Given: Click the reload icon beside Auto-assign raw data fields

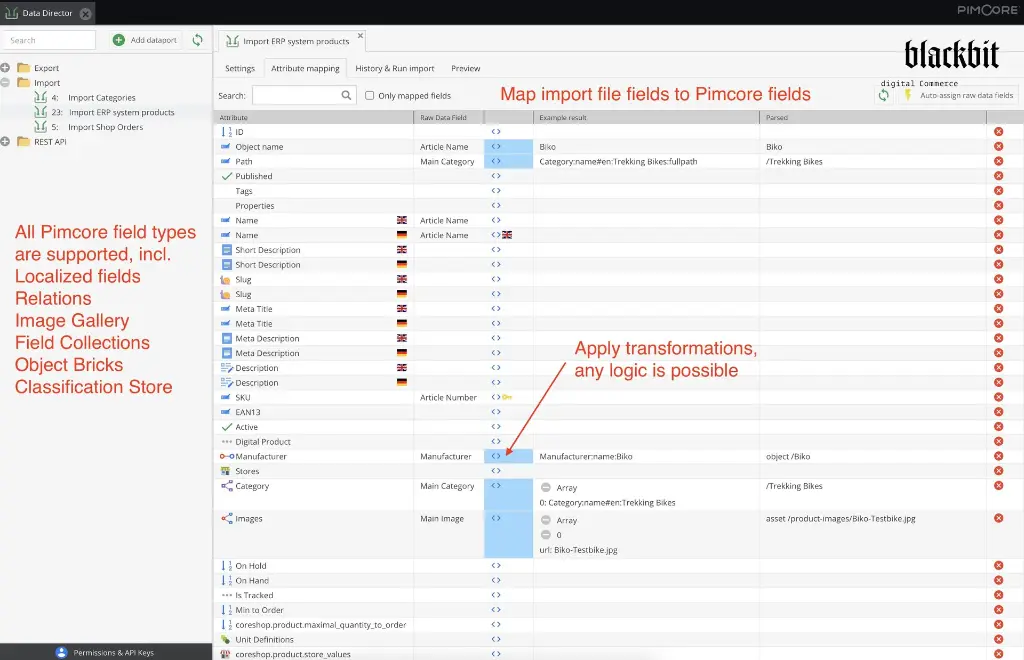Looking at the screenshot, I should coord(884,95).
